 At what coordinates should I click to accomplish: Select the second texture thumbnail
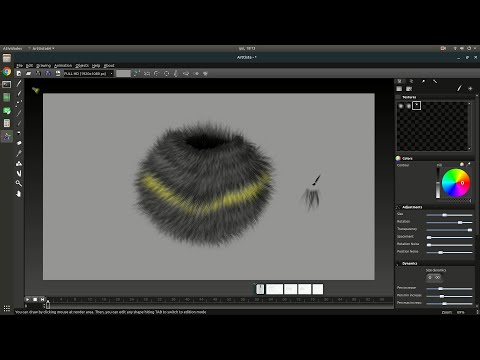coord(408,106)
